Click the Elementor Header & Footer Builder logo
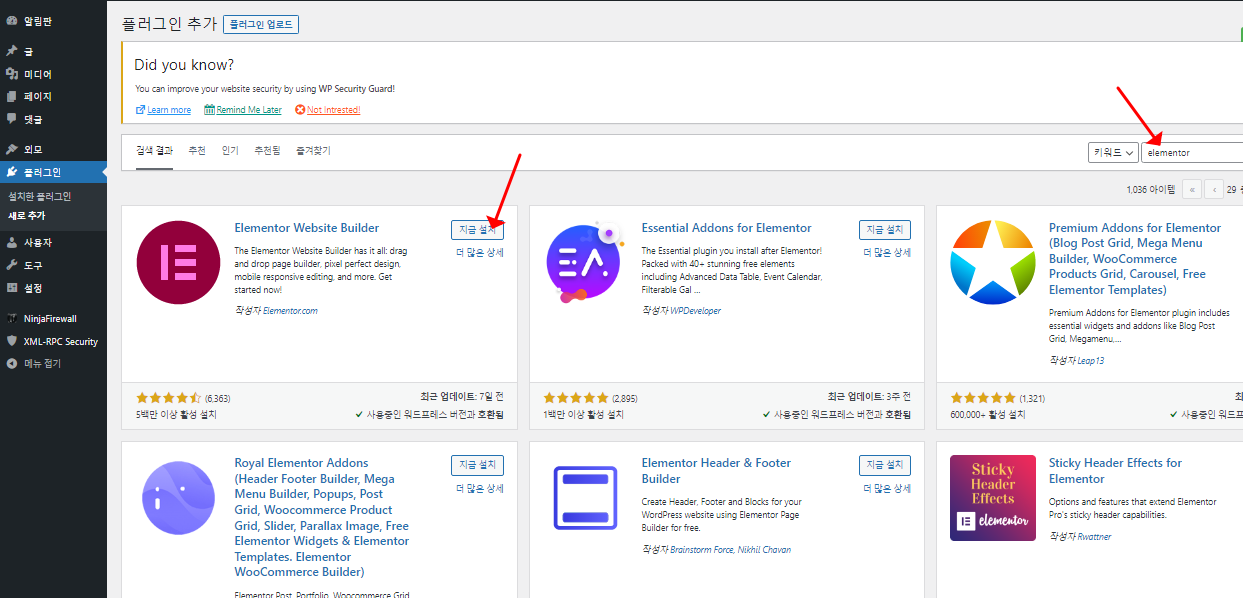This screenshot has height=598, width=1243. 585,498
